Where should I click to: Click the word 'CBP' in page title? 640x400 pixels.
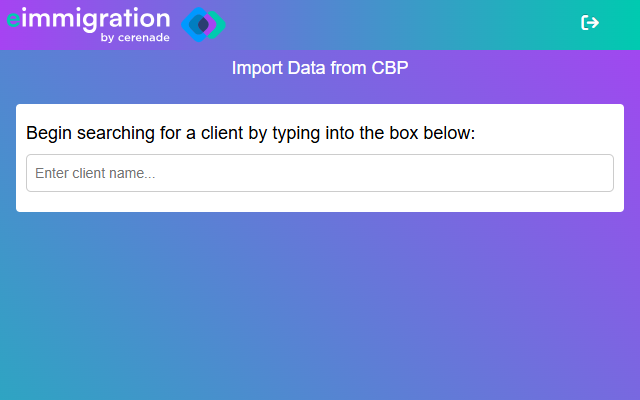[389, 68]
